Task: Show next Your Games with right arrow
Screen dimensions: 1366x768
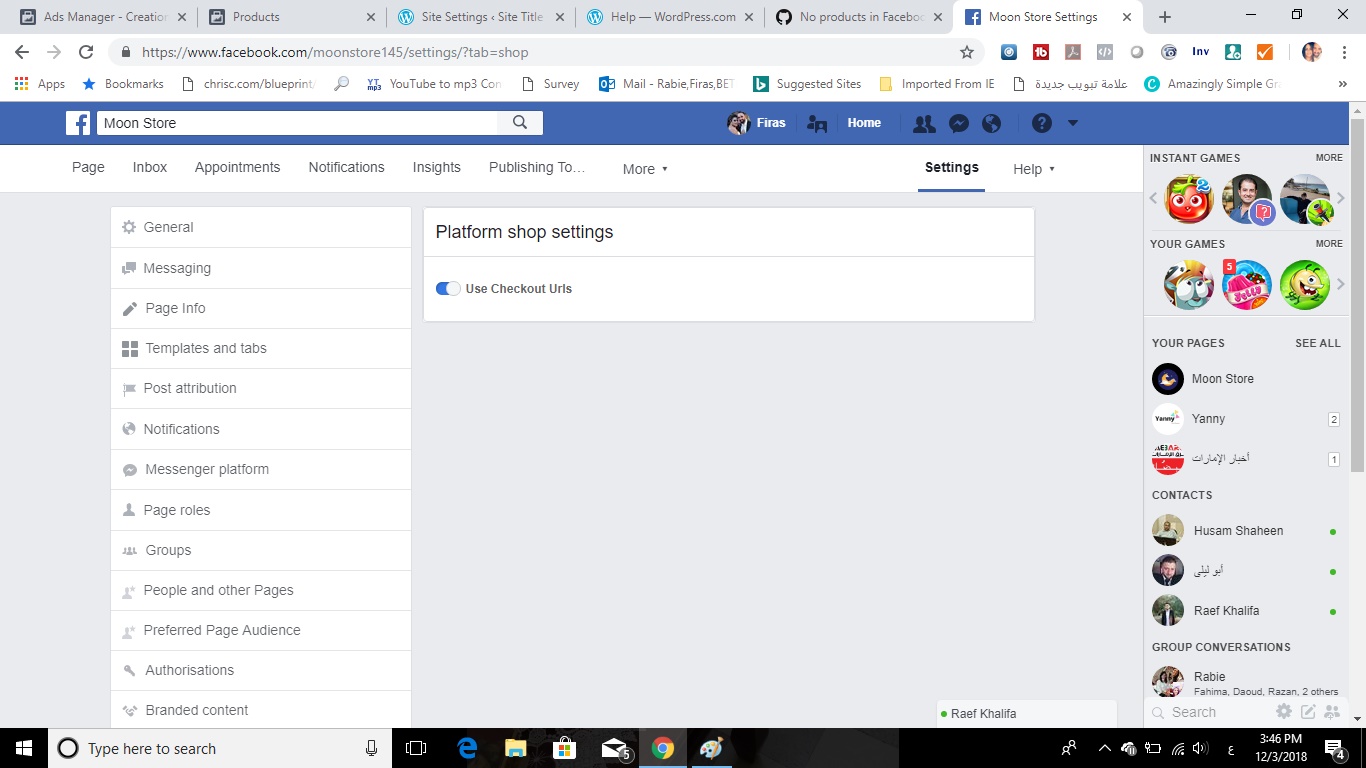Action: pos(1341,285)
